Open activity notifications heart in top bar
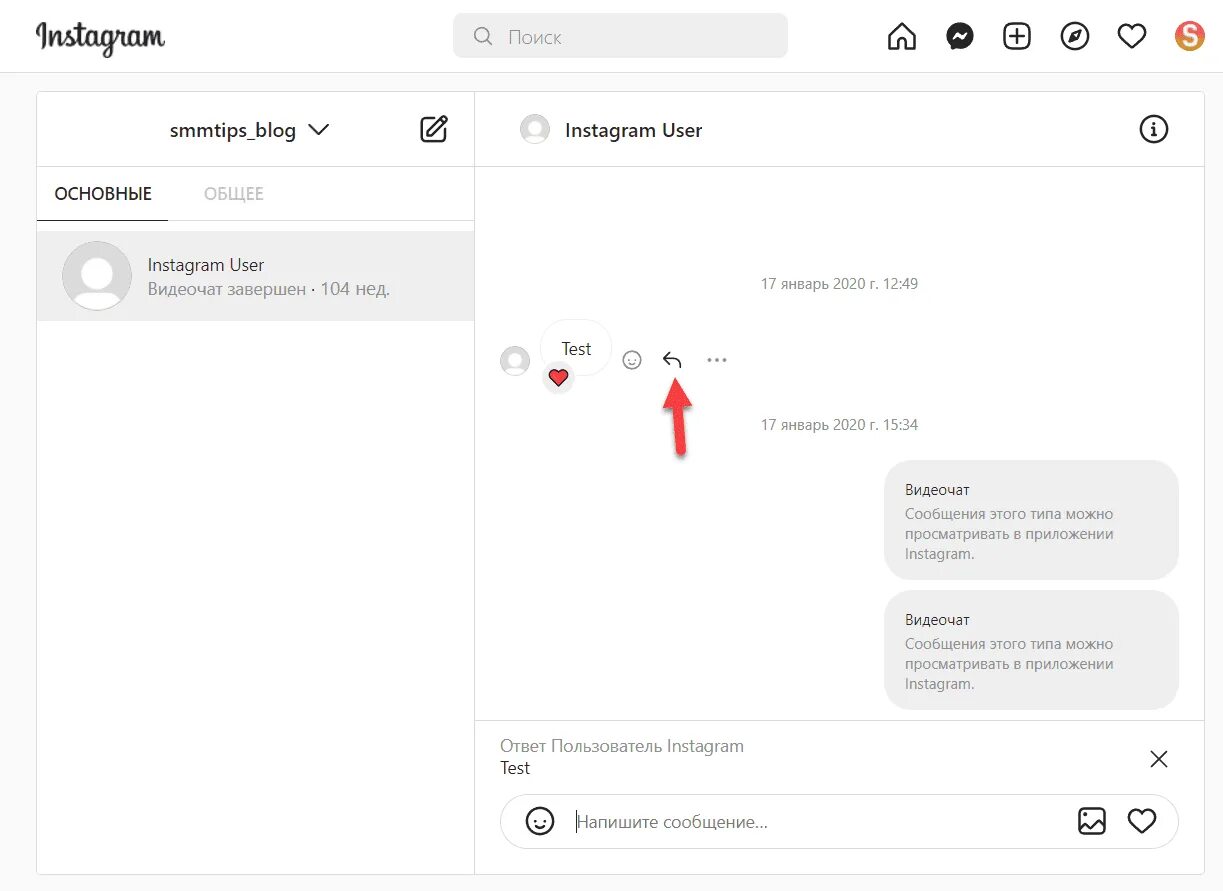This screenshot has width=1223, height=891. pos(1131,38)
